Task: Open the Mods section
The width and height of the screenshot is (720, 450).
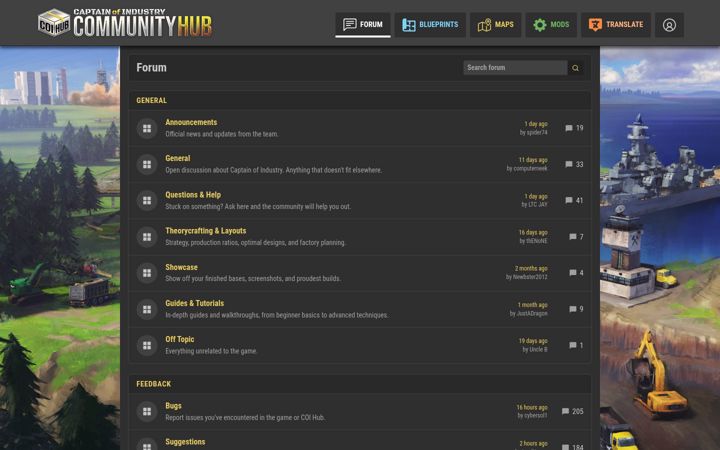Action: [x=551, y=24]
